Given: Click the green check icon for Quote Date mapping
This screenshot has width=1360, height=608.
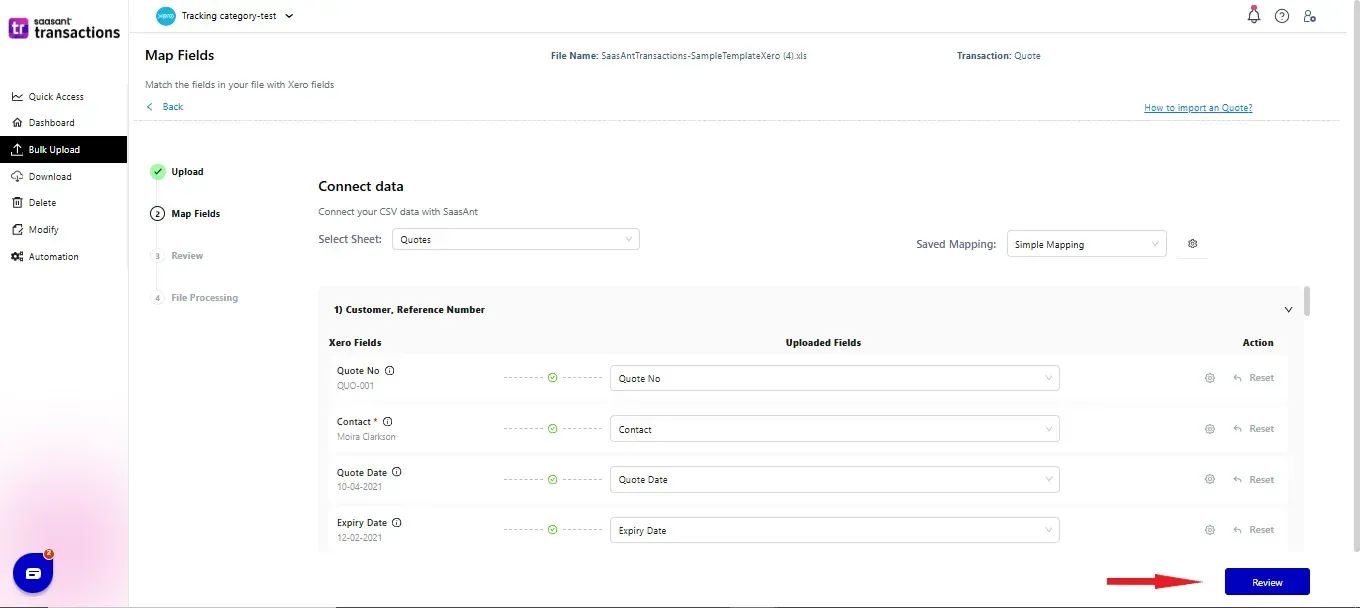Looking at the screenshot, I should point(552,479).
